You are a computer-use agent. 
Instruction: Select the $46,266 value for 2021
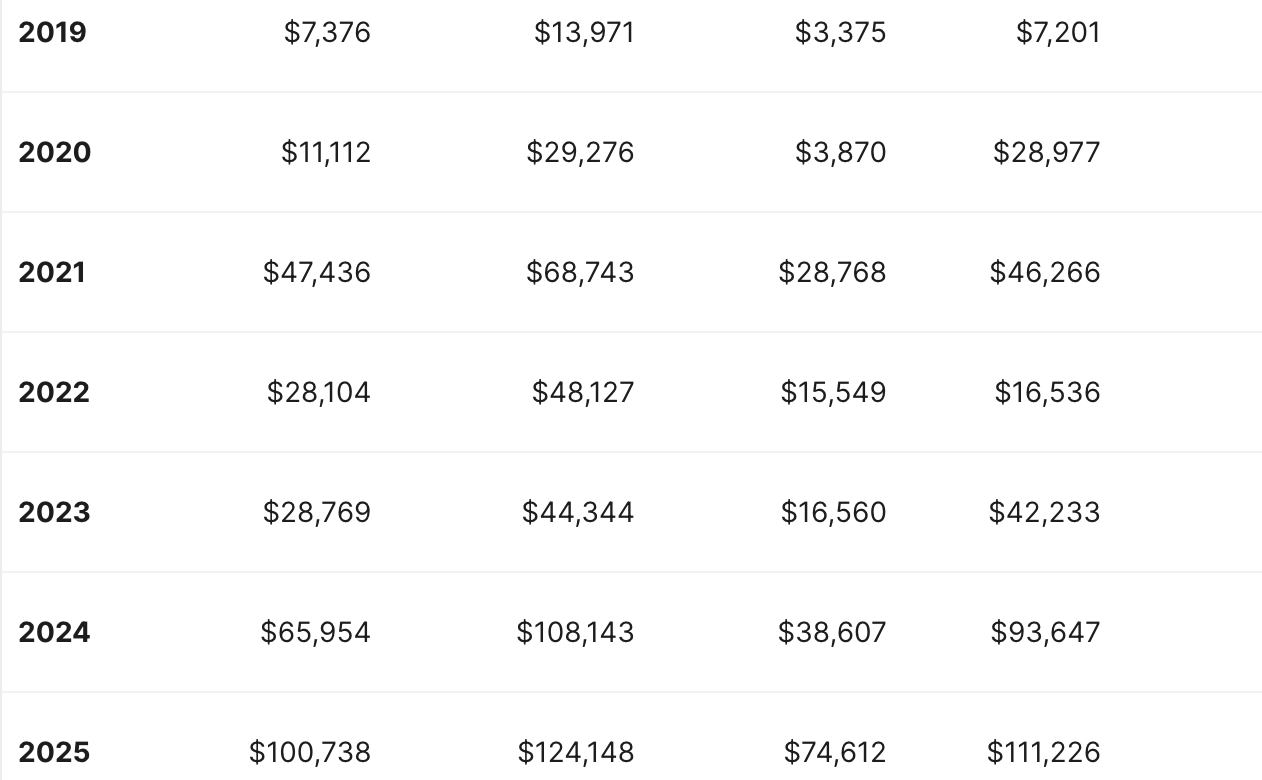point(1045,272)
